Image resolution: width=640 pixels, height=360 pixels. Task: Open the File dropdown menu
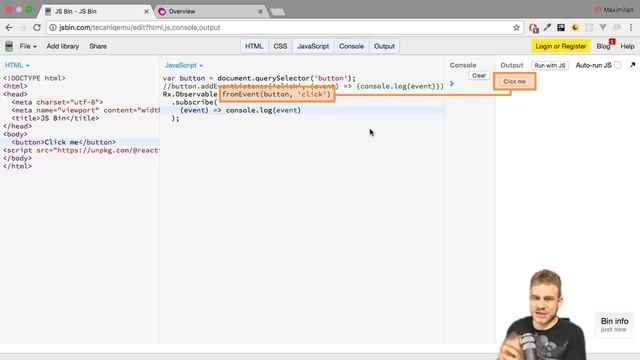click(28, 46)
